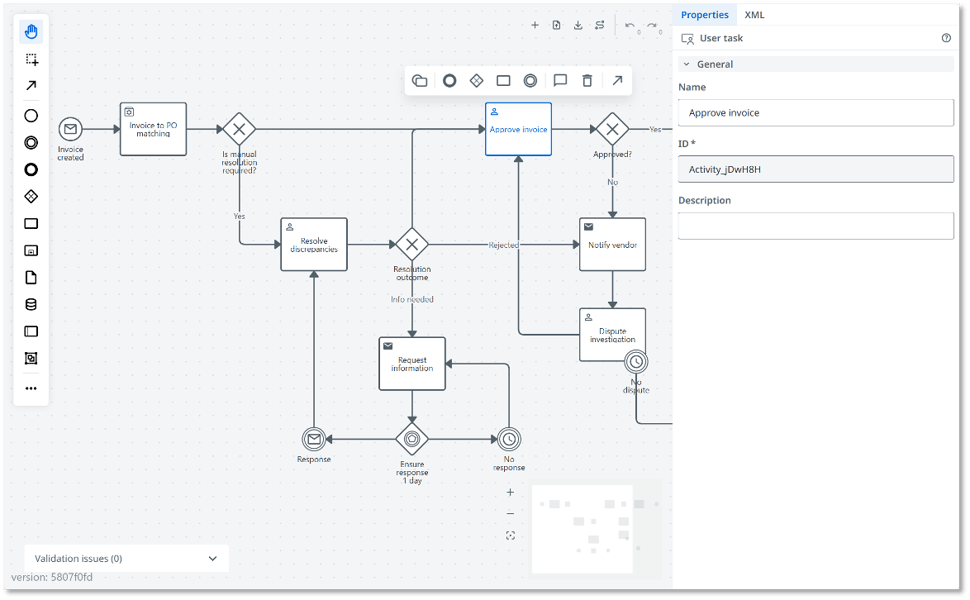The width and height of the screenshot is (970, 600).
Task: Append intermediate event from context pad
Action: click(530, 80)
